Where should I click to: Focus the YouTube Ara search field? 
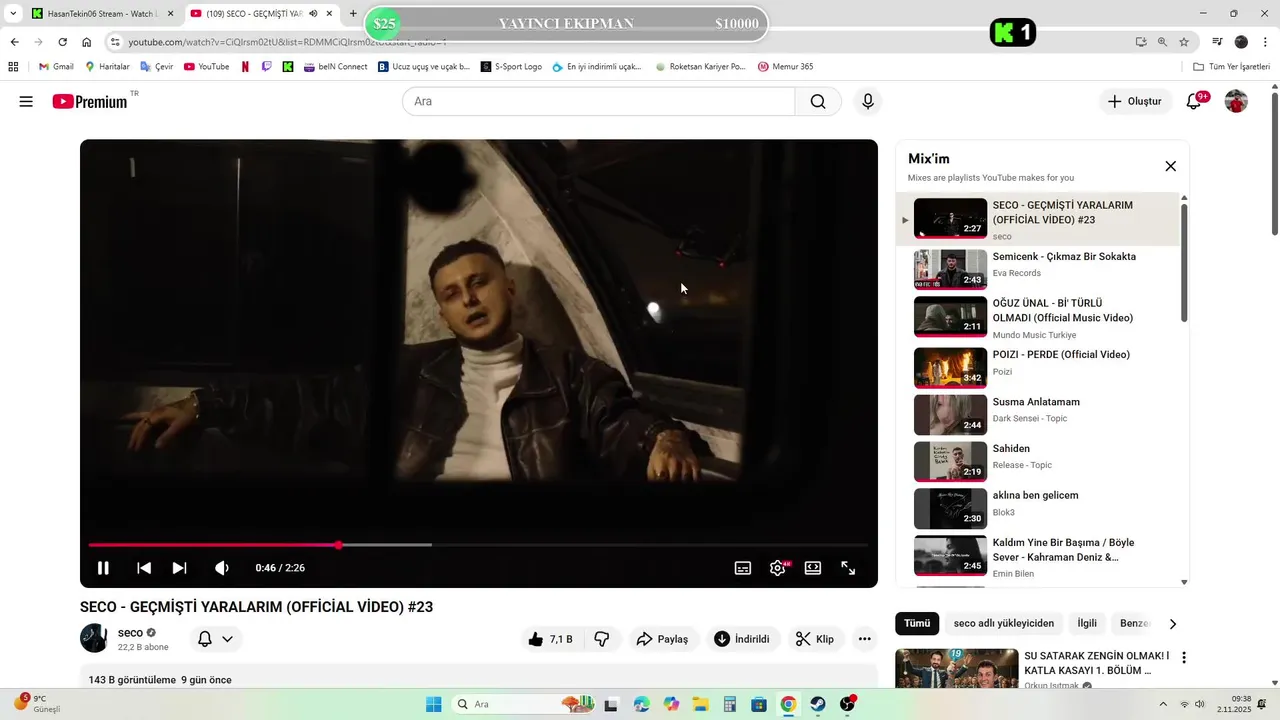coord(598,101)
